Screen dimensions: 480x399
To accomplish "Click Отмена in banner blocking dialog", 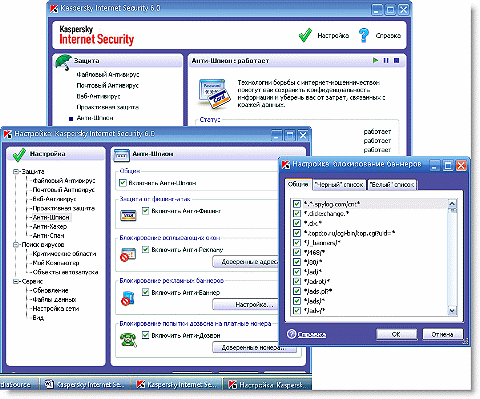I will (442, 334).
